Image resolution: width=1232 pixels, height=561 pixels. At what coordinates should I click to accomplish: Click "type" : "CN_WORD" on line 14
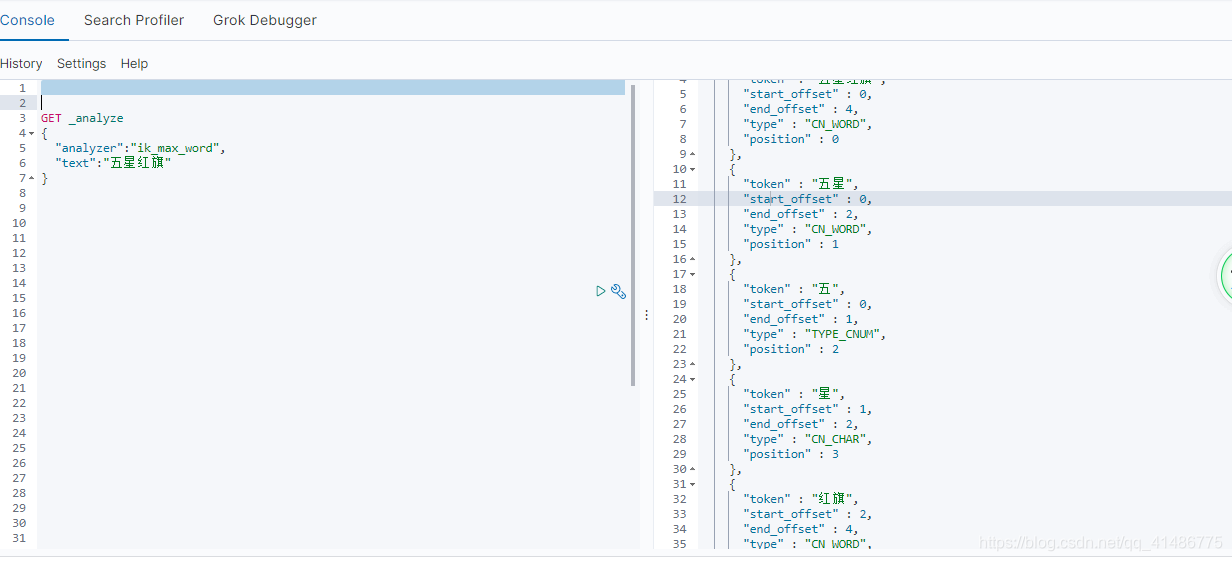pos(808,229)
